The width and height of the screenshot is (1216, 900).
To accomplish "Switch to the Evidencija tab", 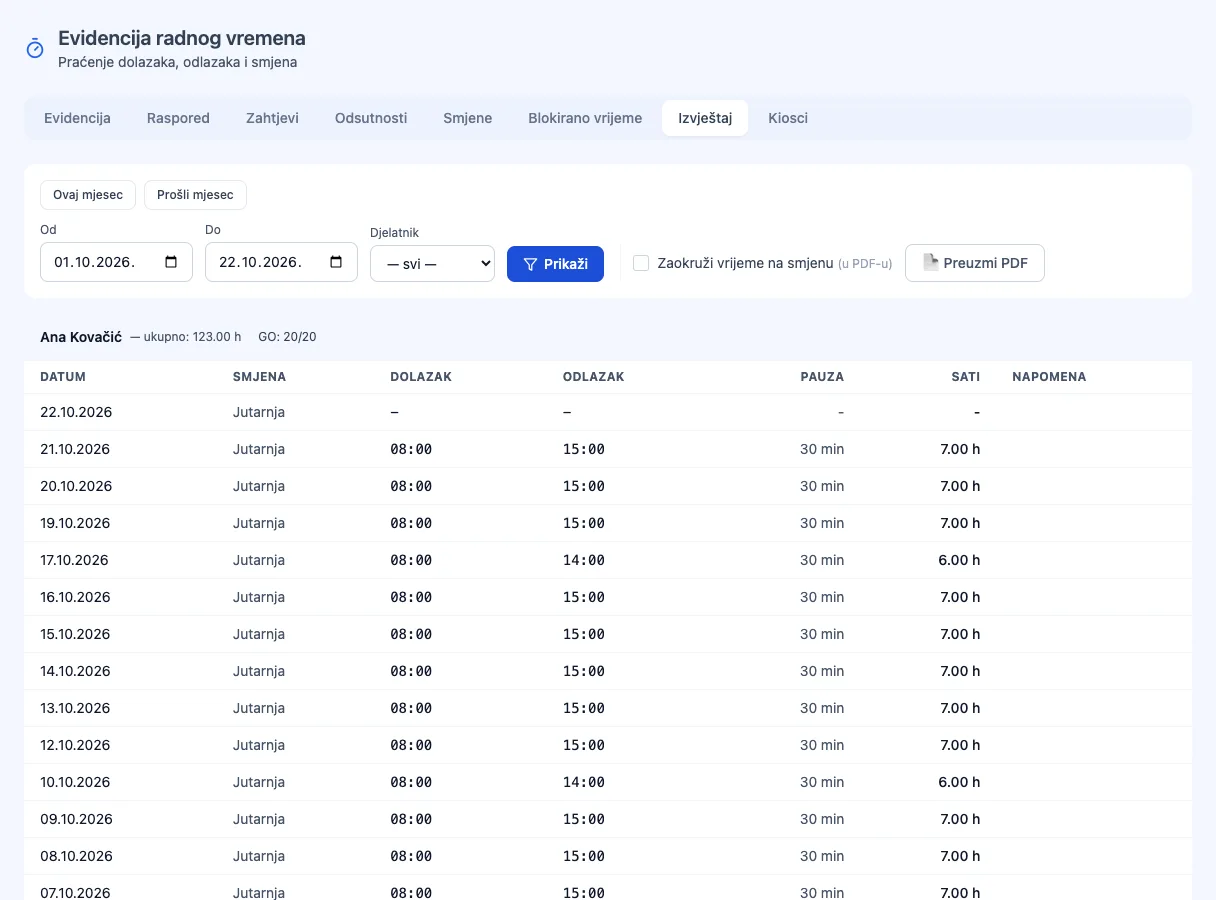I will tap(77, 118).
